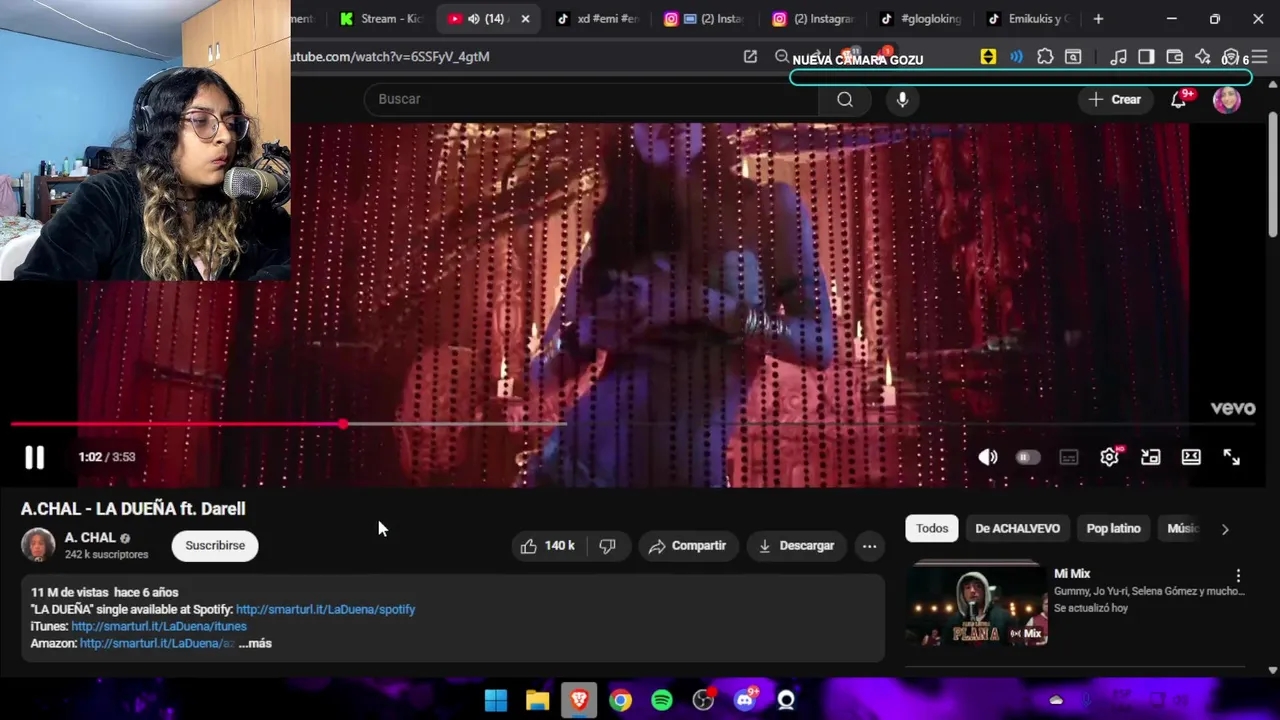The width and height of the screenshot is (1280, 720).
Task: Open more actions three-dot menu
Action: (870, 546)
